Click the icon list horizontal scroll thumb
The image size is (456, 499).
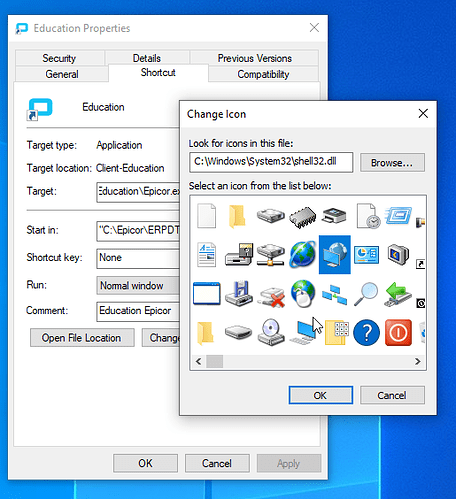[x=214, y=361]
